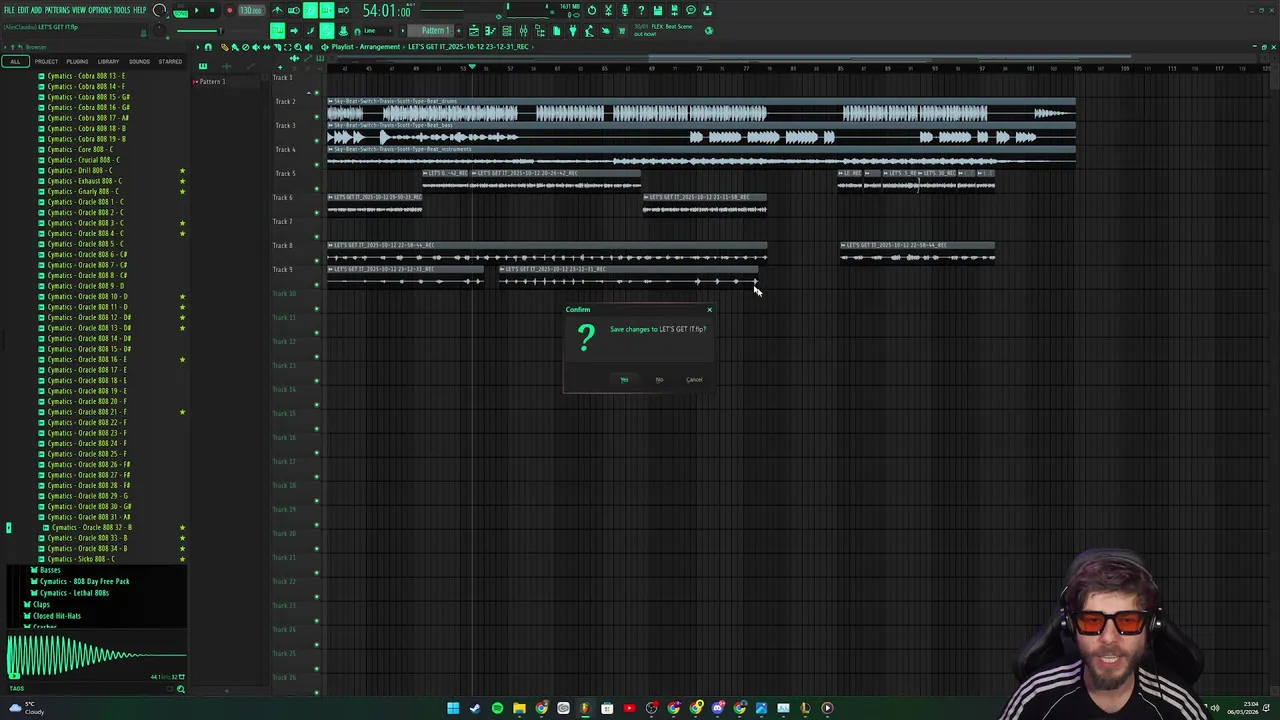This screenshot has height=720, width=1280.
Task: Switch browser to the STARRED tab
Action: coord(170,62)
